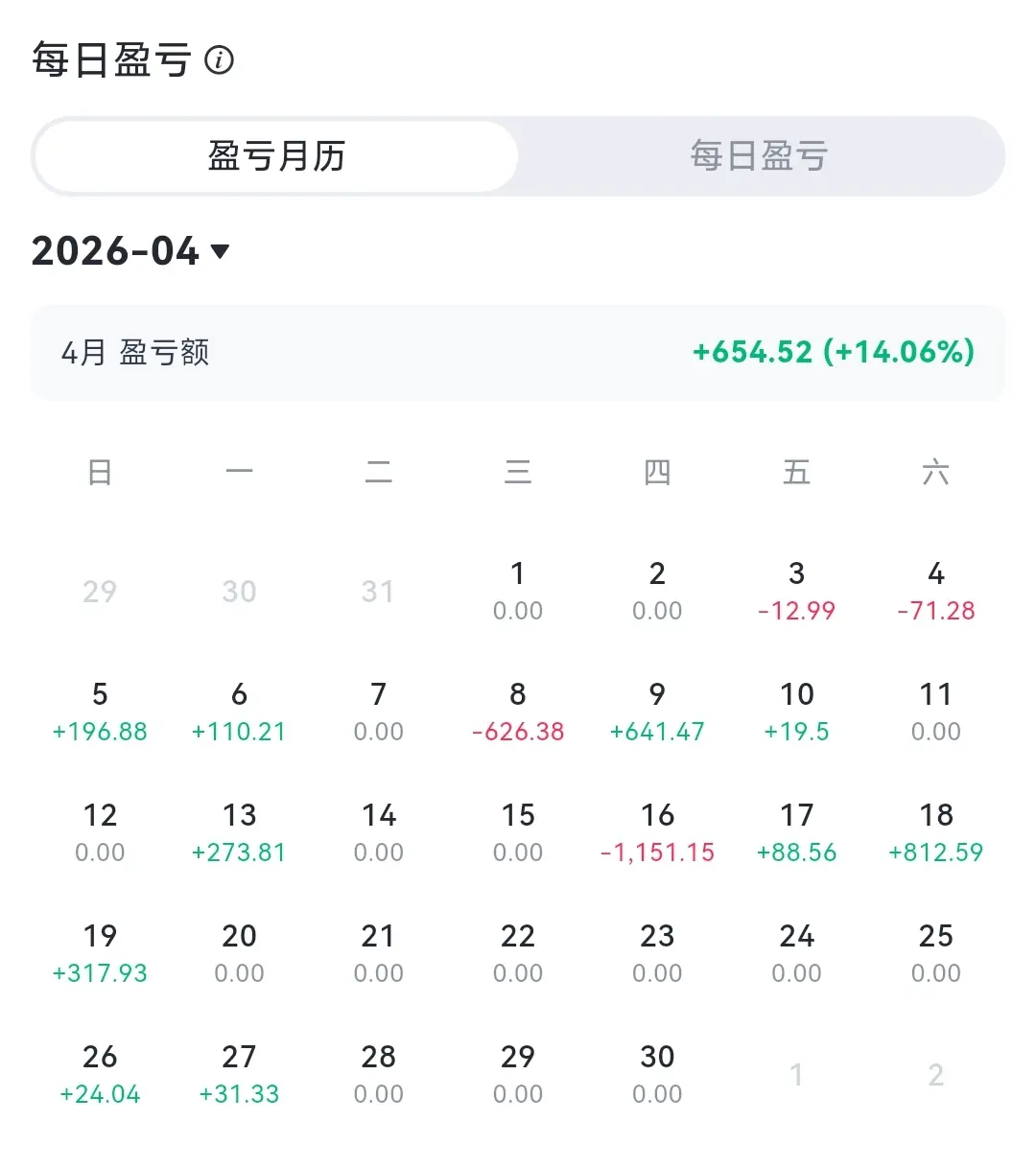Select April 5 showing +196.88
The image size is (1036, 1168).
click(100, 712)
